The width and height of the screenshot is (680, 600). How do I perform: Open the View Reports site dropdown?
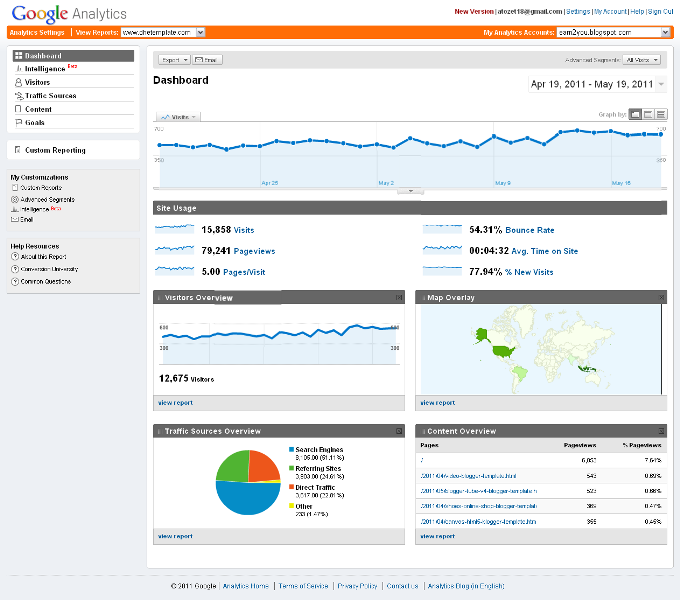tap(163, 32)
